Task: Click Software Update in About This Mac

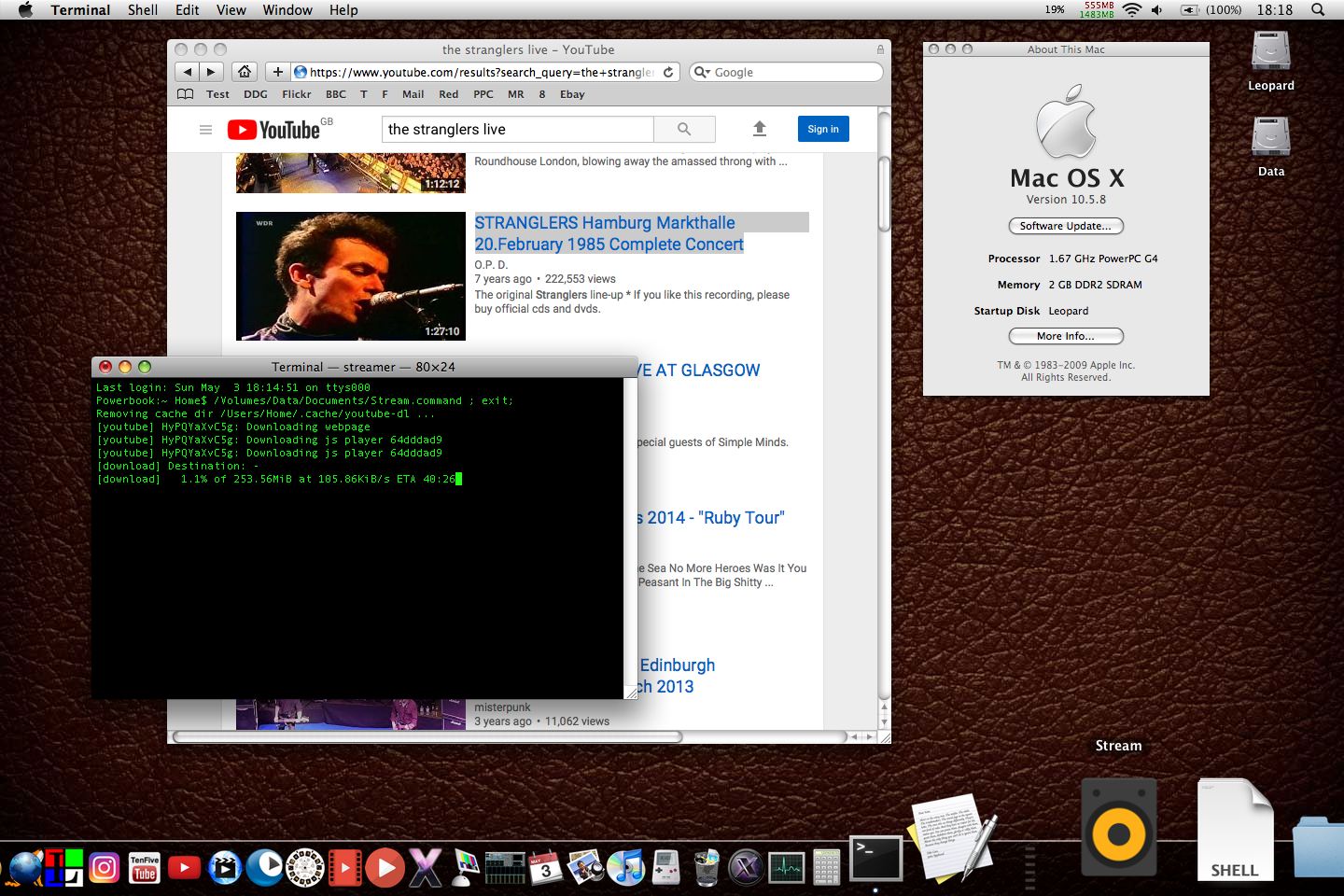Action: coord(1066,226)
